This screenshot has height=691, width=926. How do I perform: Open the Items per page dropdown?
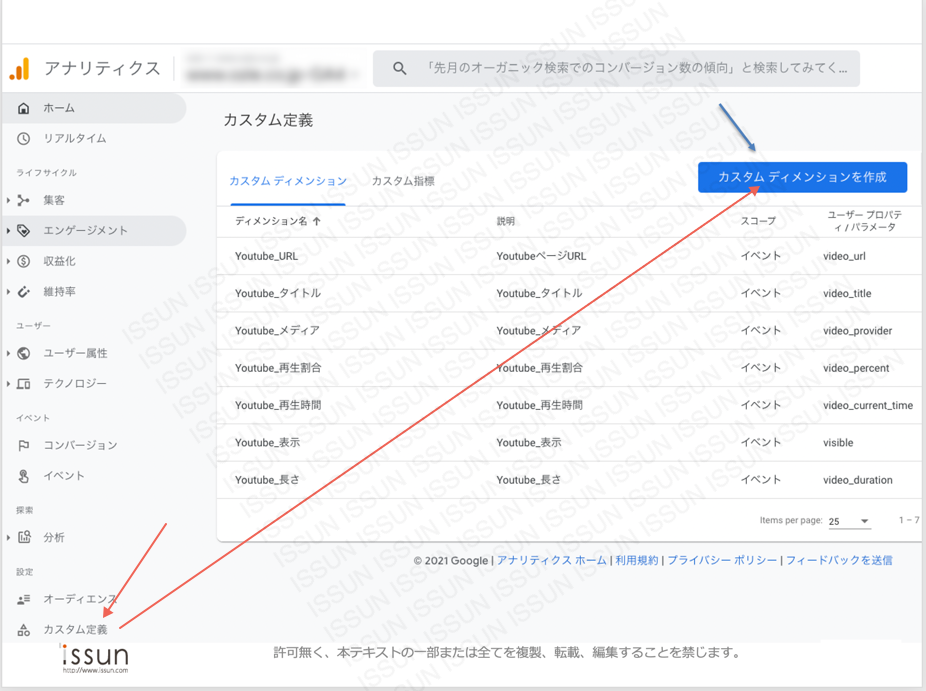849,521
